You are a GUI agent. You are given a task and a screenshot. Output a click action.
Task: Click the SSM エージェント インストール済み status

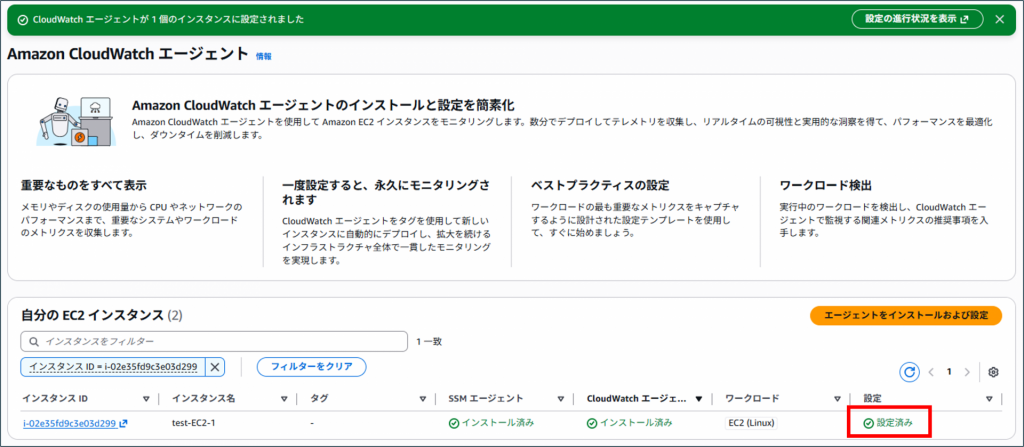tap(491, 423)
